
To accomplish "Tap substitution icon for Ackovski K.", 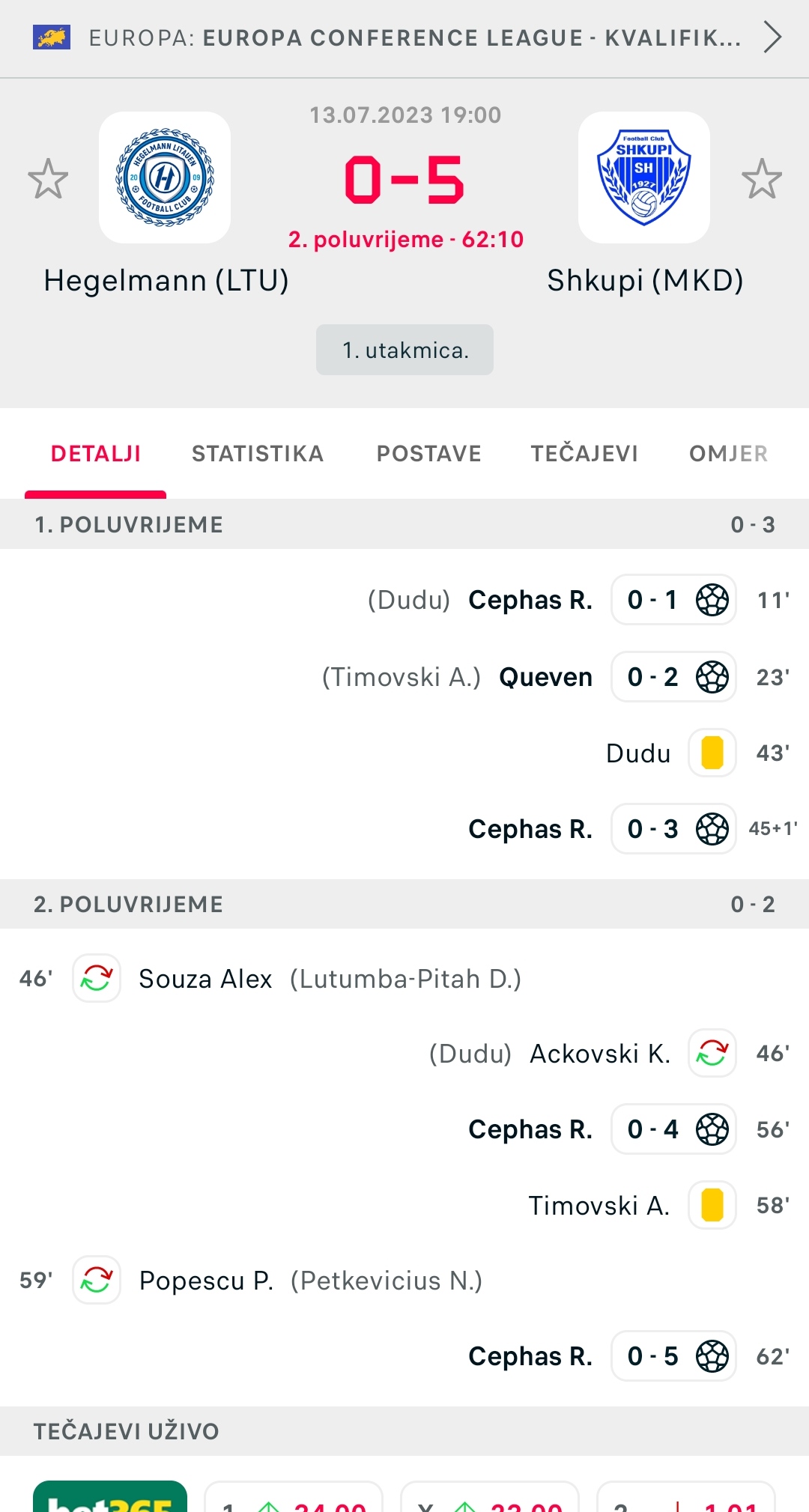I will 712,1053.
